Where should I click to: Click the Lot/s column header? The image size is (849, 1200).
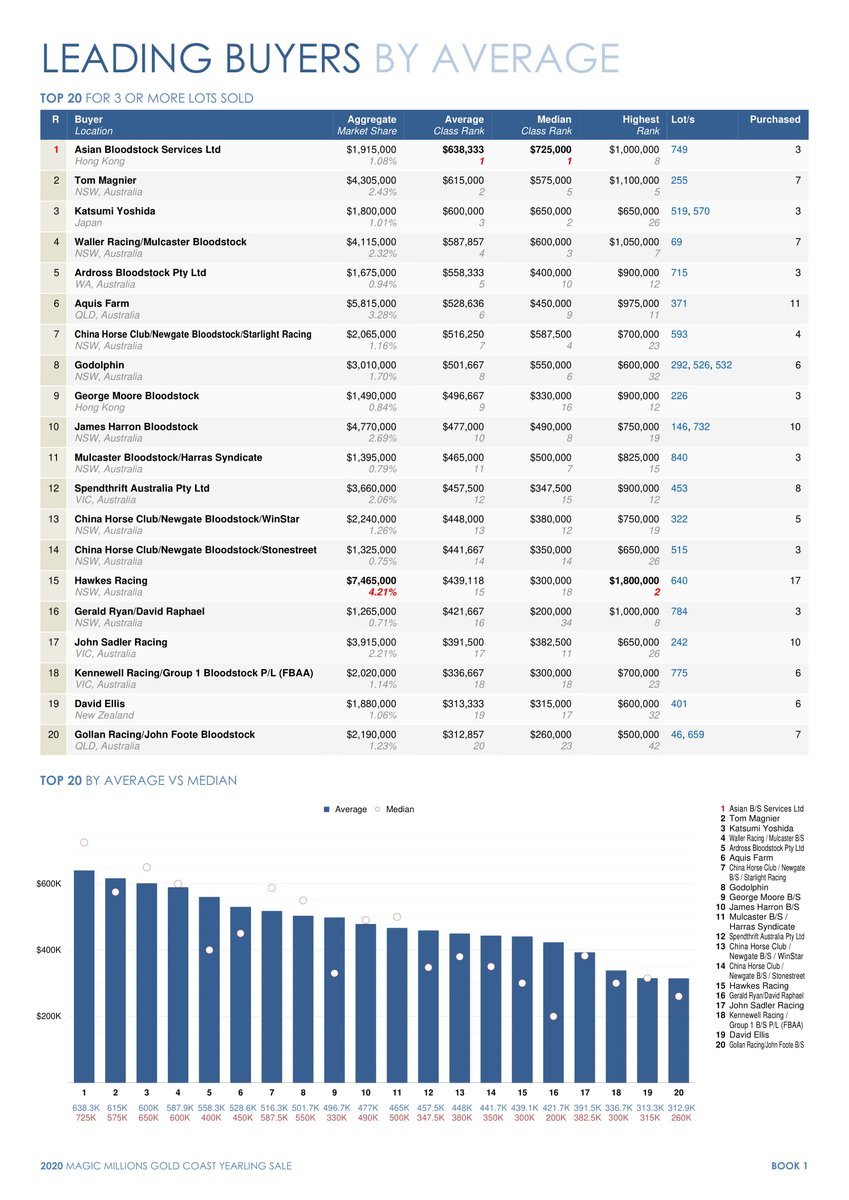(683, 119)
